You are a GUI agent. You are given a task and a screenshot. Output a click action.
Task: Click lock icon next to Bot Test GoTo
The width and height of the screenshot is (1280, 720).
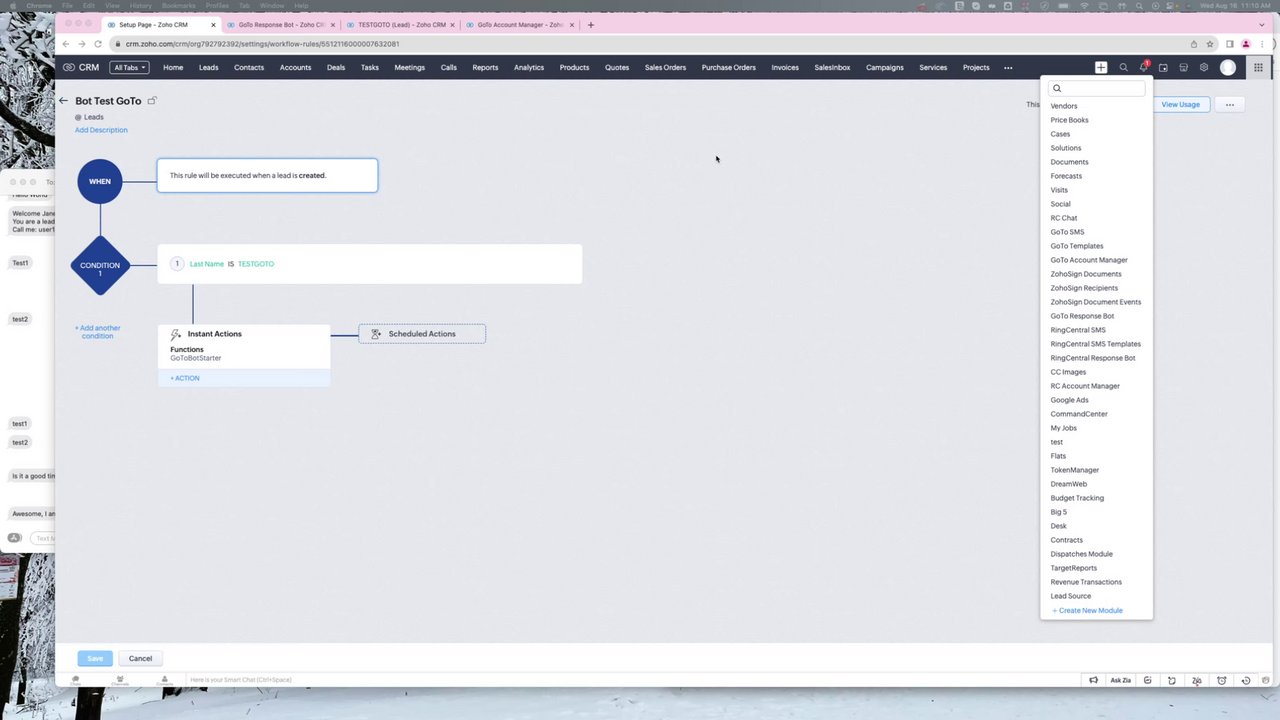[x=152, y=101]
